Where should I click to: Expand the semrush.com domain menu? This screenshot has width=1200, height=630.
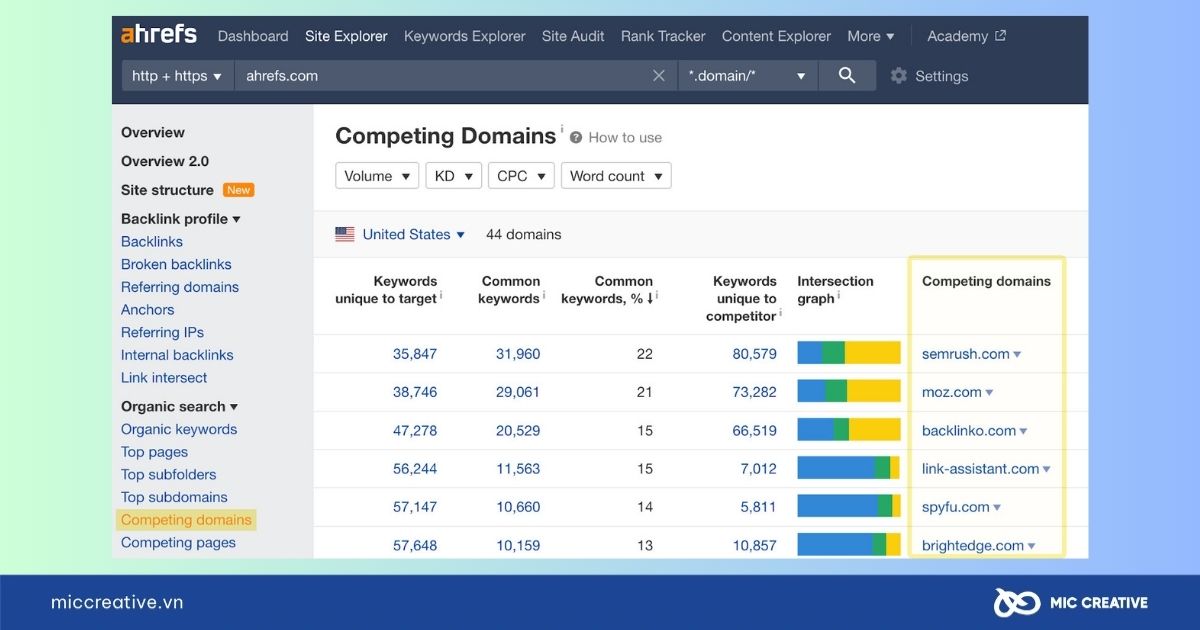pyautogui.click(x=1017, y=354)
